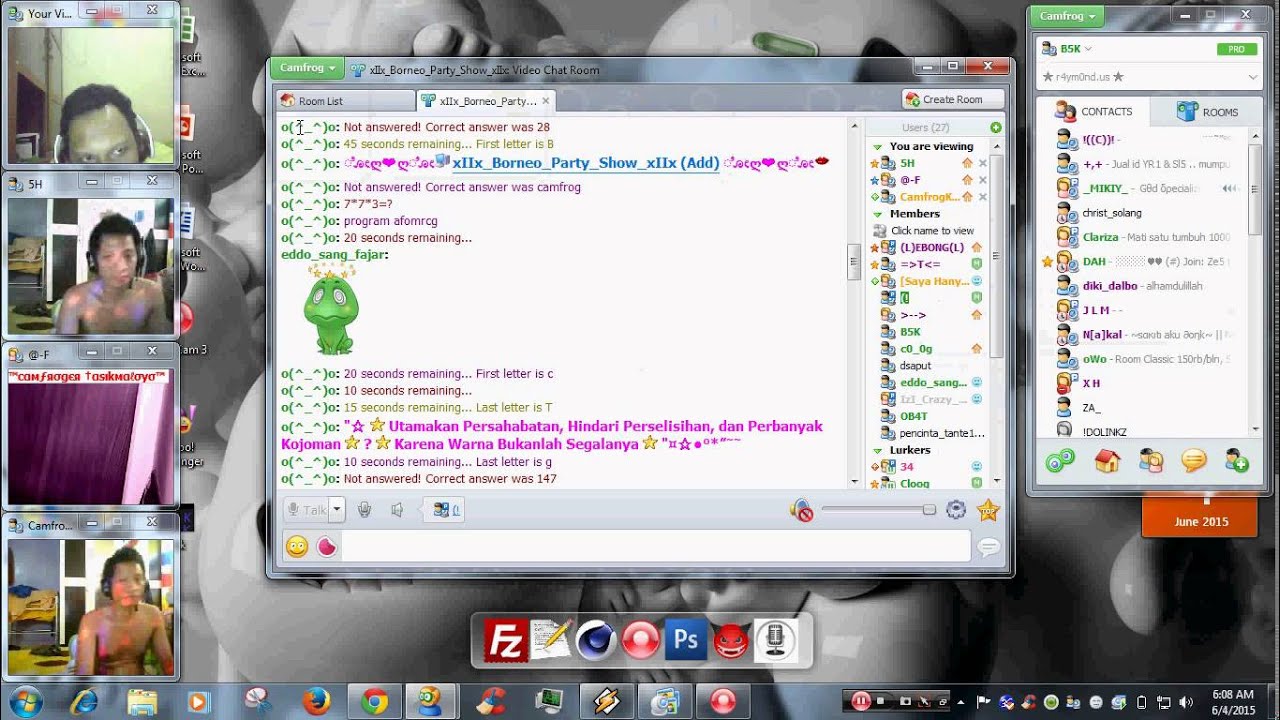Click the Winamp lightning icon in taskbar
Screen dimensions: 1280x720
tap(607, 702)
